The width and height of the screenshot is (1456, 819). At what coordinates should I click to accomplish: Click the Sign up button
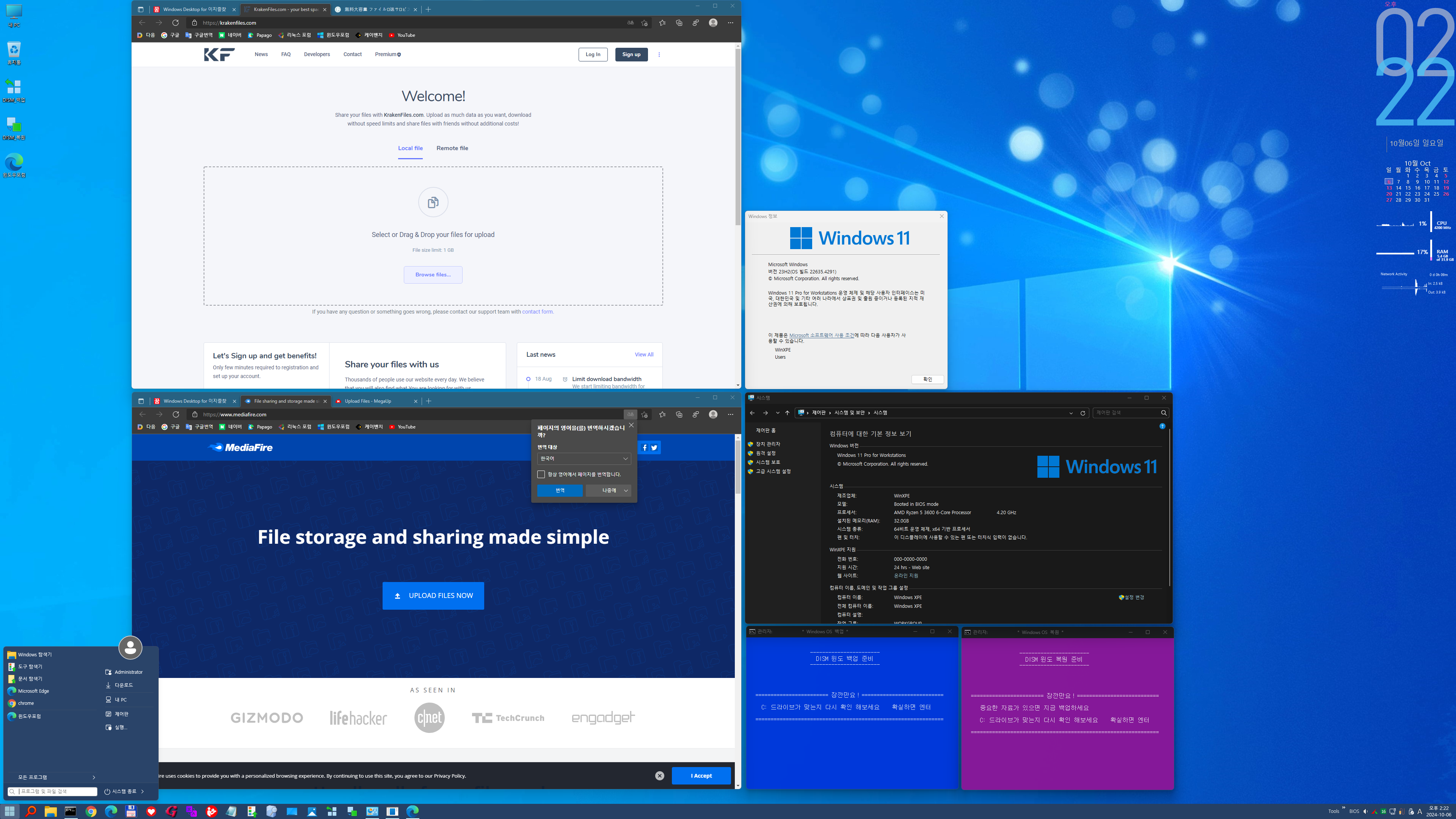(x=631, y=54)
